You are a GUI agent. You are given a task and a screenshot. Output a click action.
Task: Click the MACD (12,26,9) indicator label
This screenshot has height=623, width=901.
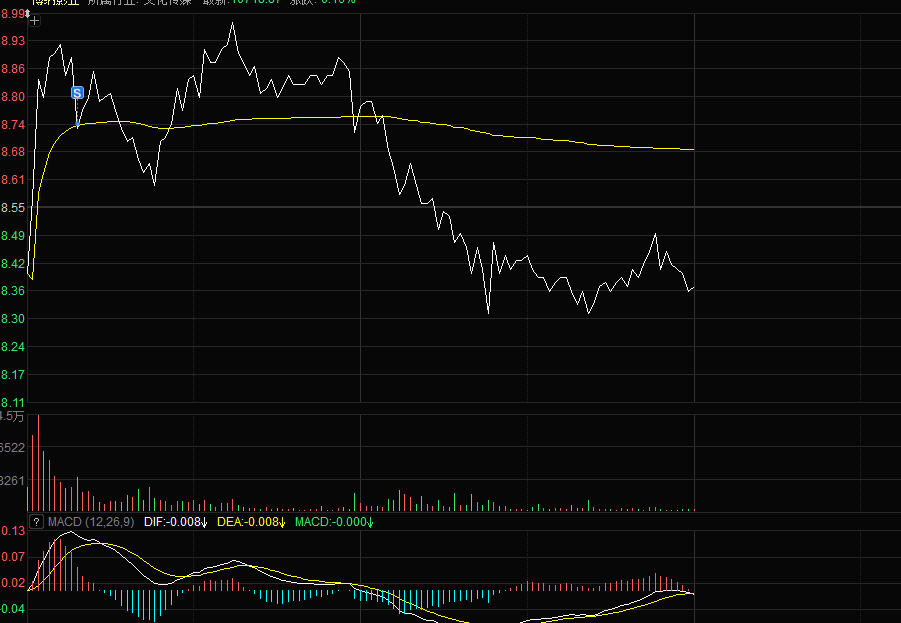91,522
